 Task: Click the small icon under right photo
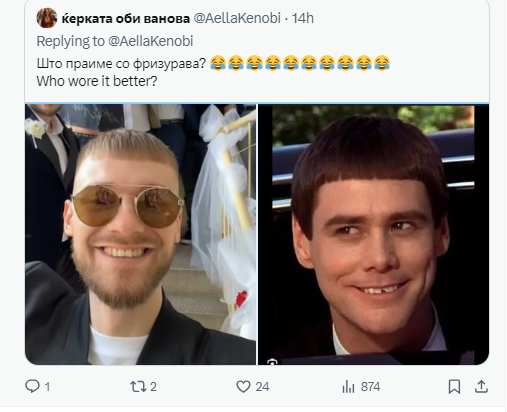(x=272, y=362)
